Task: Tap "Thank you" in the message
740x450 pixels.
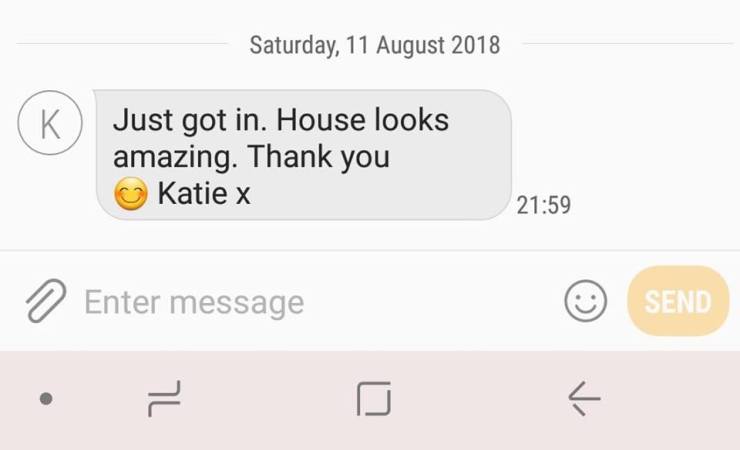Action: (x=319, y=157)
